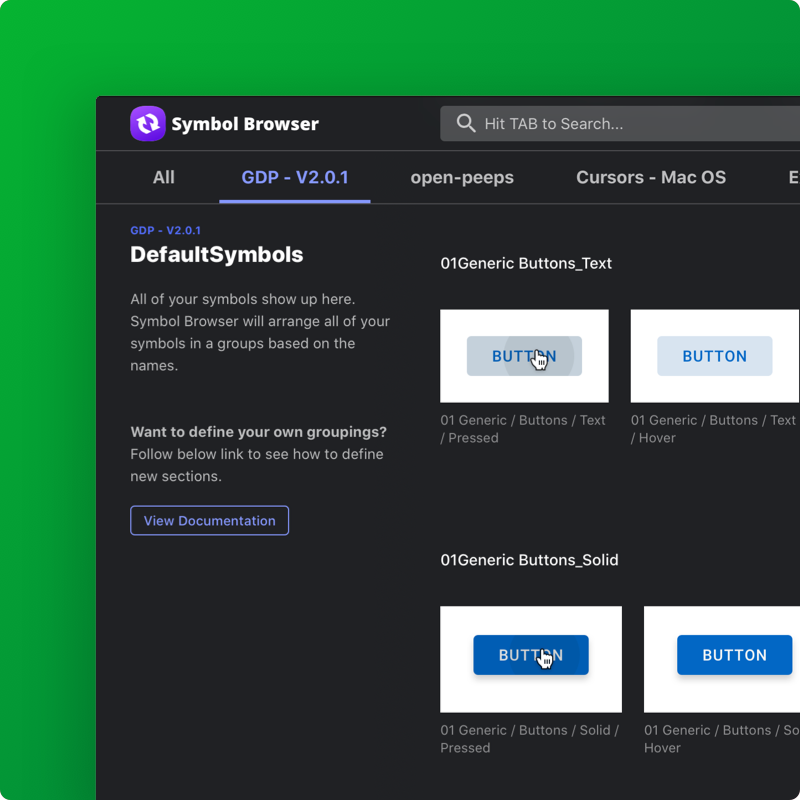Click the light BUTTON element in Text Hover preview
800x800 pixels.
click(x=714, y=356)
